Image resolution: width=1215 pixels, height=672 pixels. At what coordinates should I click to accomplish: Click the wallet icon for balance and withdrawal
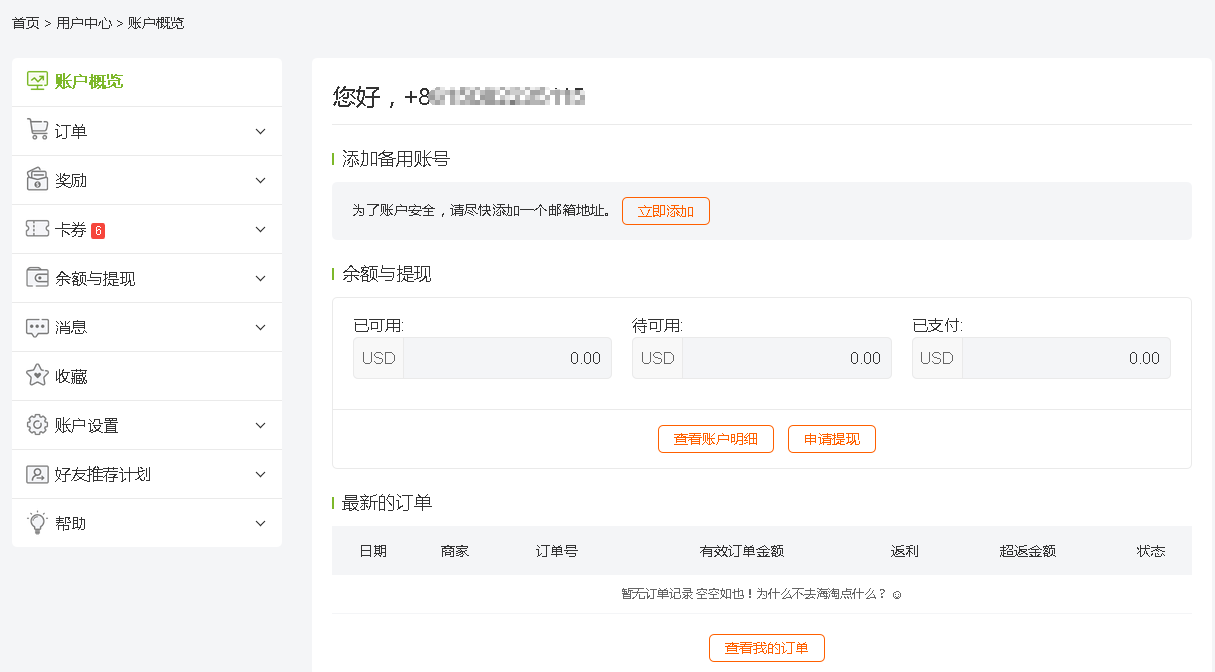click(x=37, y=278)
